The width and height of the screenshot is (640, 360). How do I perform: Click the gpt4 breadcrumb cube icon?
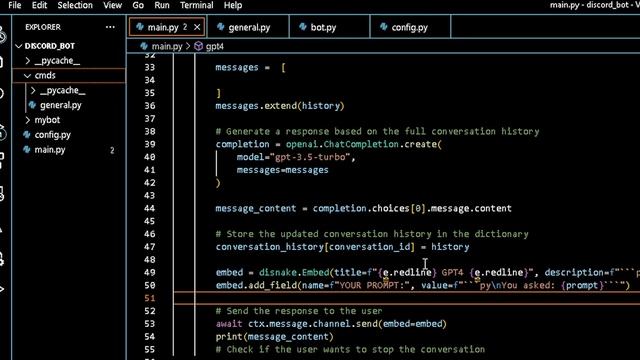coord(198,46)
